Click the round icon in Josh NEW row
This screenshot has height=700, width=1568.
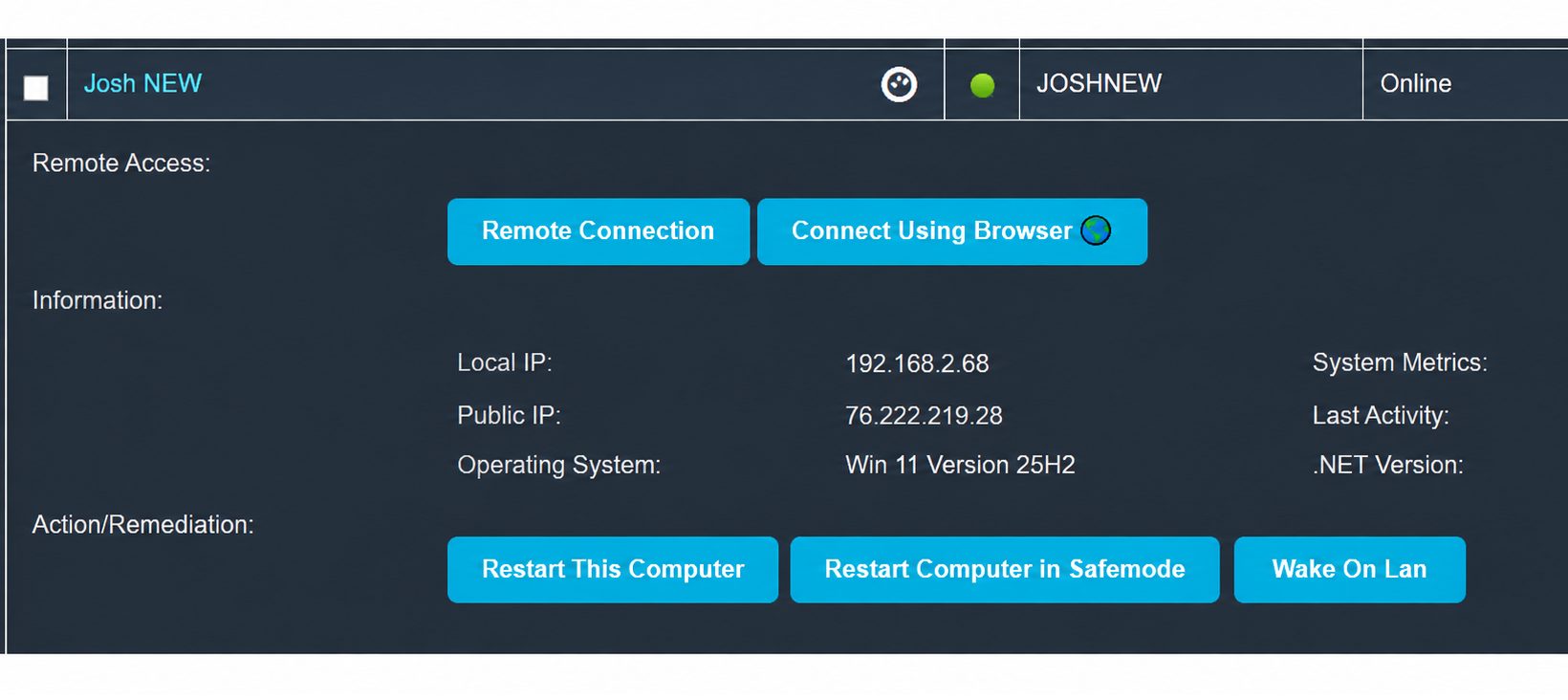(899, 84)
